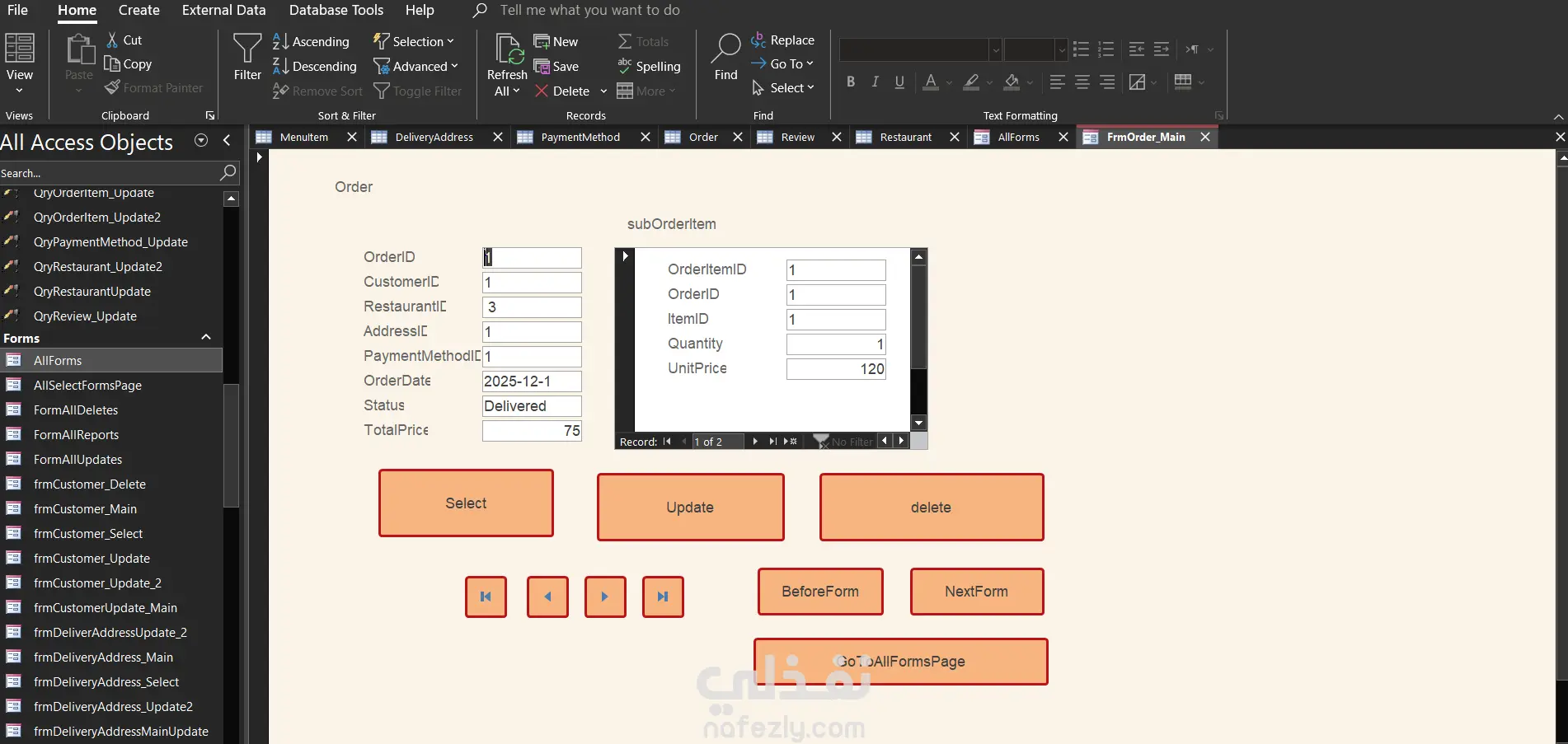Click the Filter funnel icon
Image resolution: width=1568 pixels, height=744 pixels.
tap(247, 49)
